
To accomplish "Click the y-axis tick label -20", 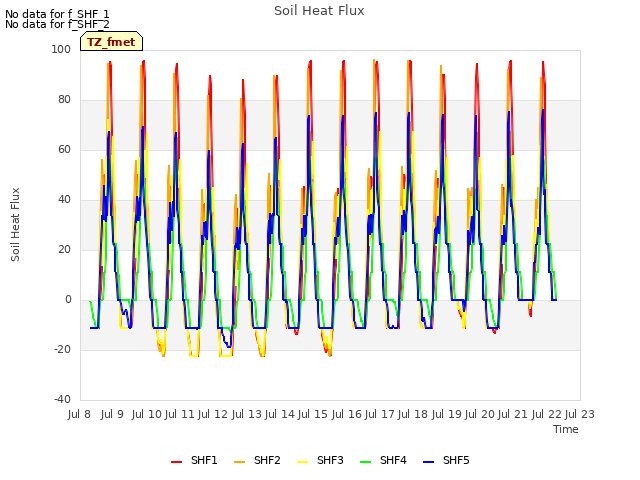I will [x=62, y=349].
